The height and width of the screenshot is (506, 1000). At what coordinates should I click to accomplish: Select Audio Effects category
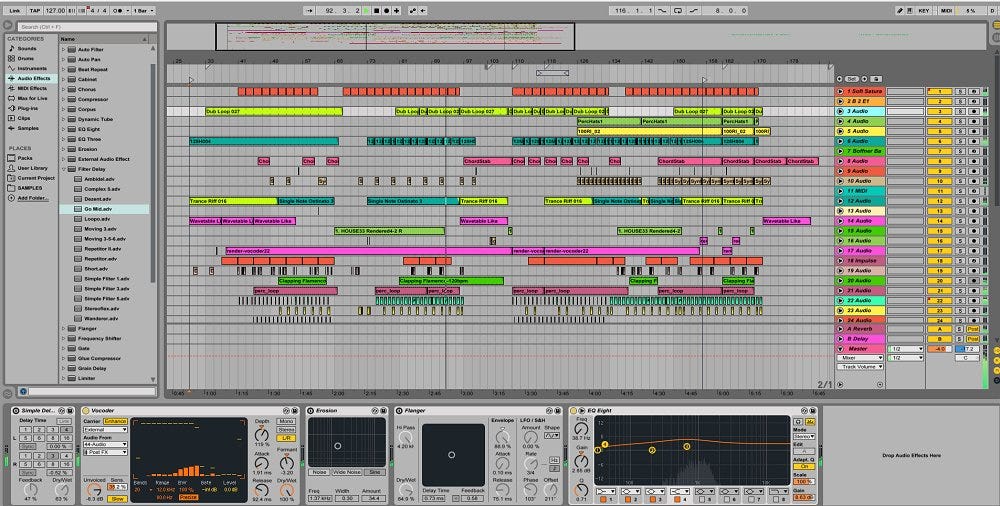click(30, 78)
